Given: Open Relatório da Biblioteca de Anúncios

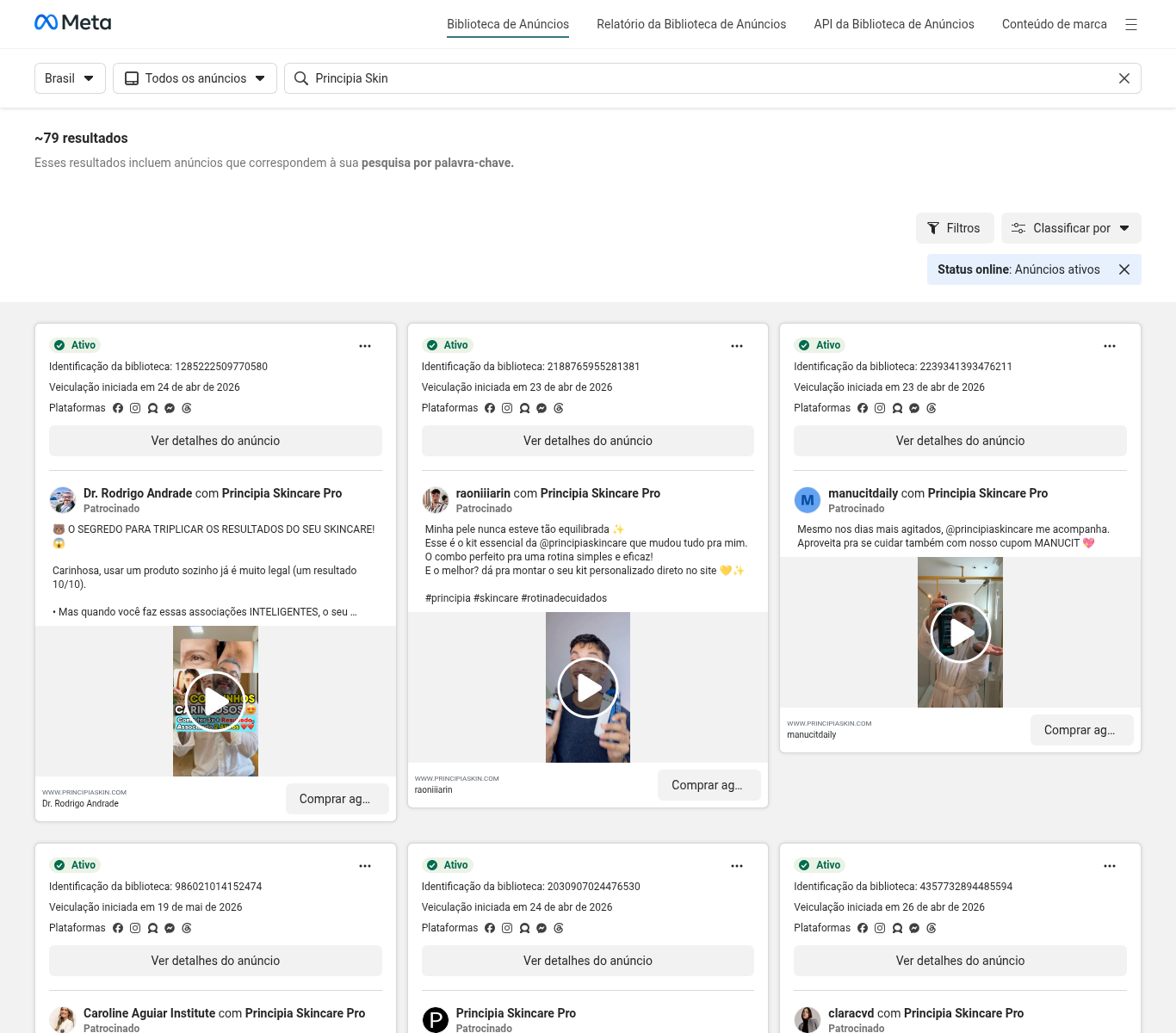Looking at the screenshot, I should point(691,24).
